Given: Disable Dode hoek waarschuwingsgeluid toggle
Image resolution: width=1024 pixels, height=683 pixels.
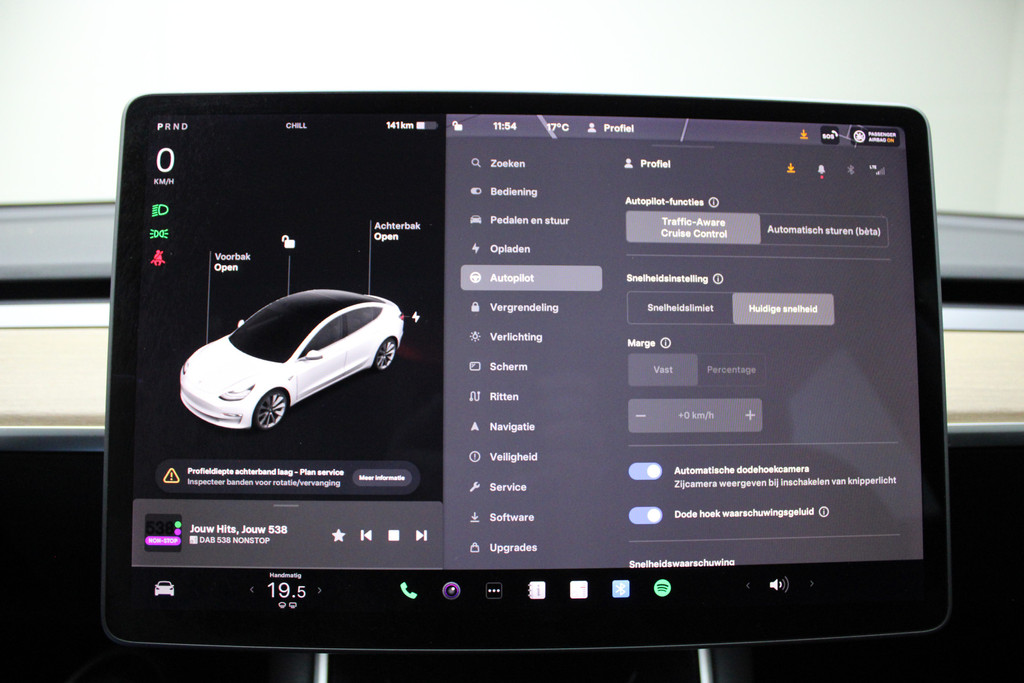Looking at the screenshot, I should pos(645,515).
